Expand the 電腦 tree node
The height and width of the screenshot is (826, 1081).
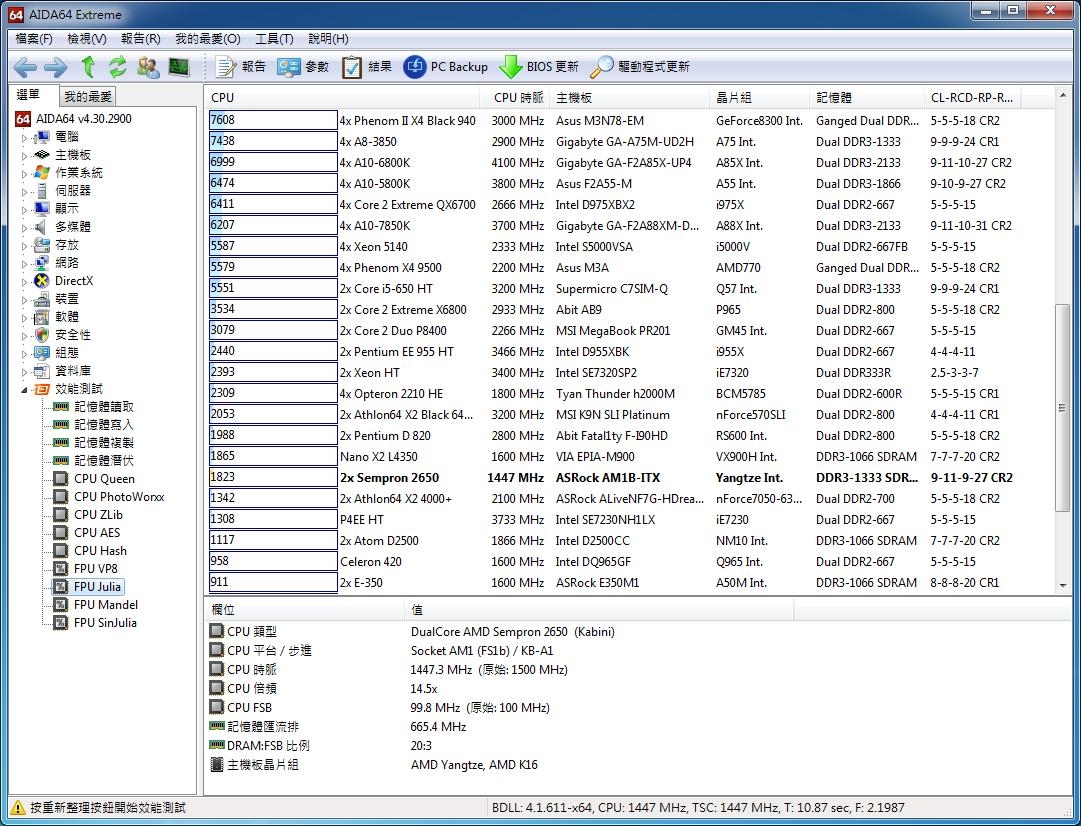[24, 138]
